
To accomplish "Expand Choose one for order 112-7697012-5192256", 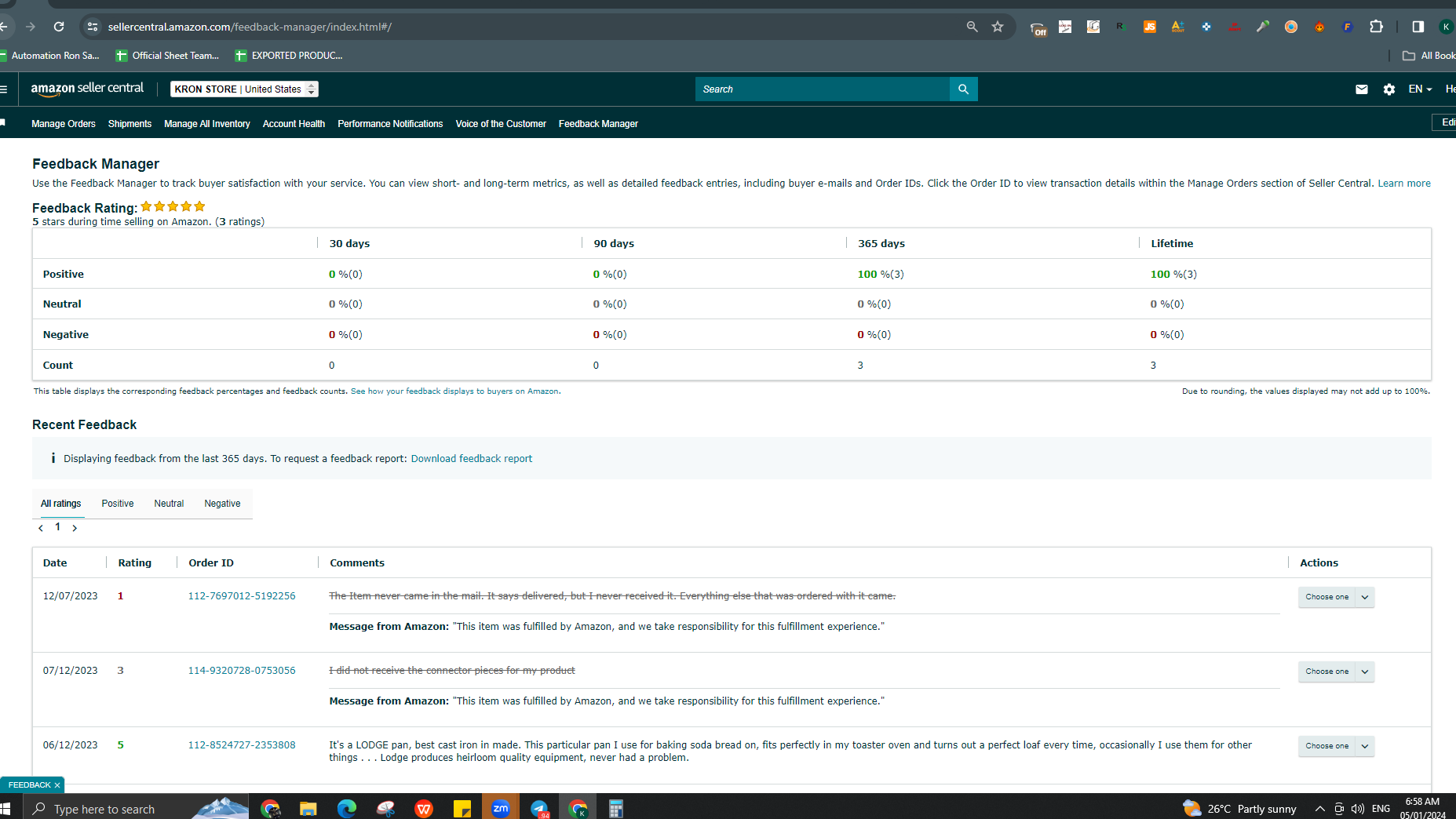I will click(x=1336, y=597).
